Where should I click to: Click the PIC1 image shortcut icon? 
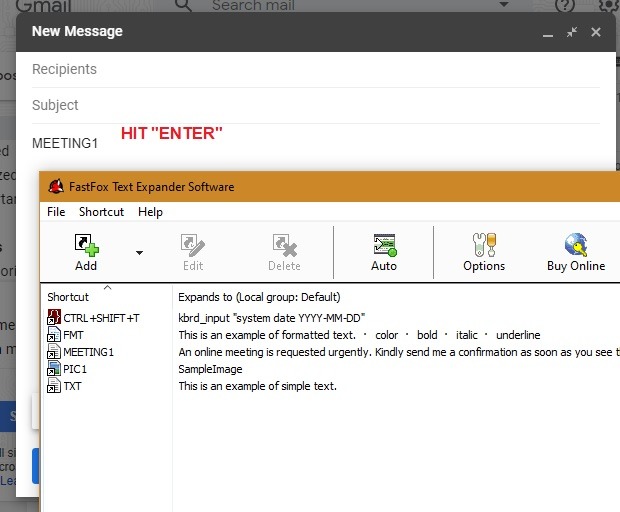point(54,368)
